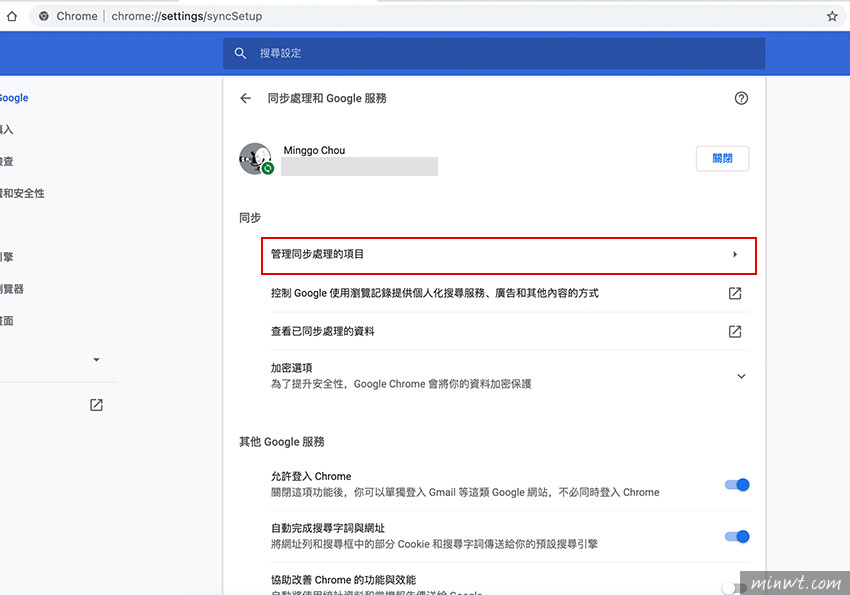Expand the sidebar dropdown arrow

click(96, 359)
